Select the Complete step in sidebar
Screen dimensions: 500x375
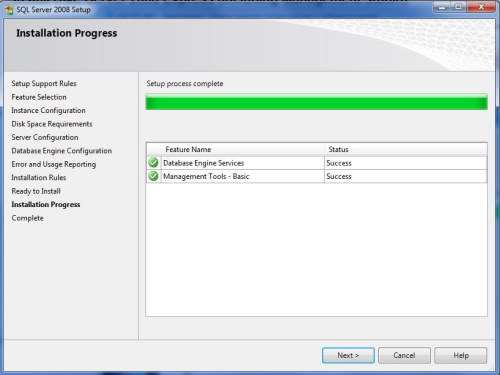pyautogui.click(x=28, y=218)
